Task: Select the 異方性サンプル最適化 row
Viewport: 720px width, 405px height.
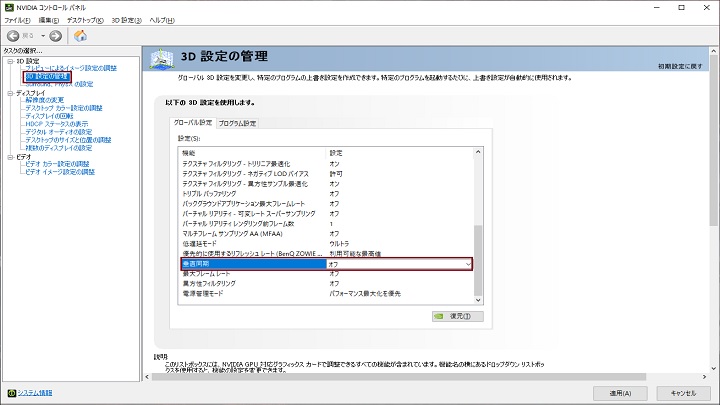Action: [326, 184]
